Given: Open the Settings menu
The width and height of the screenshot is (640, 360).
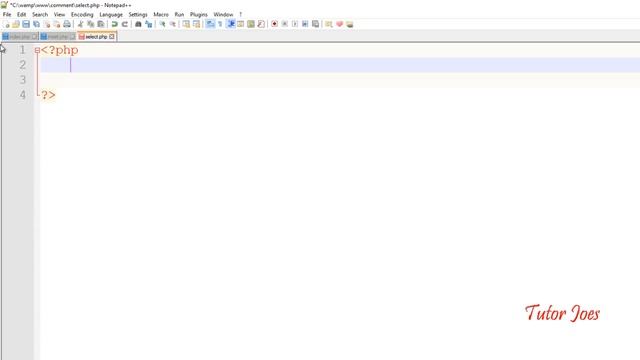Looking at the screenshot, I should pyautogui.click(x=138, y=14).
